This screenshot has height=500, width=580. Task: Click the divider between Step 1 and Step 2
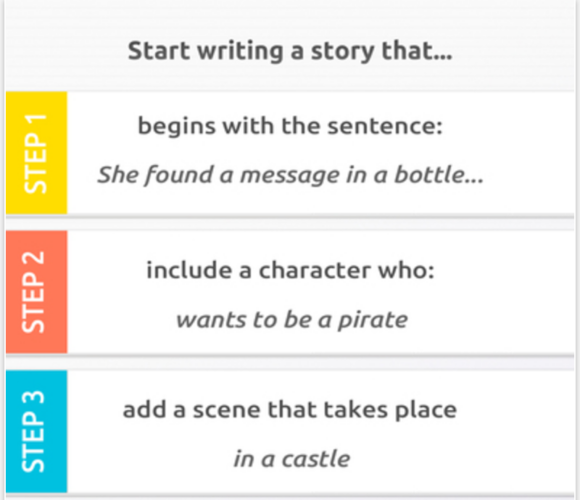(290, 222)
